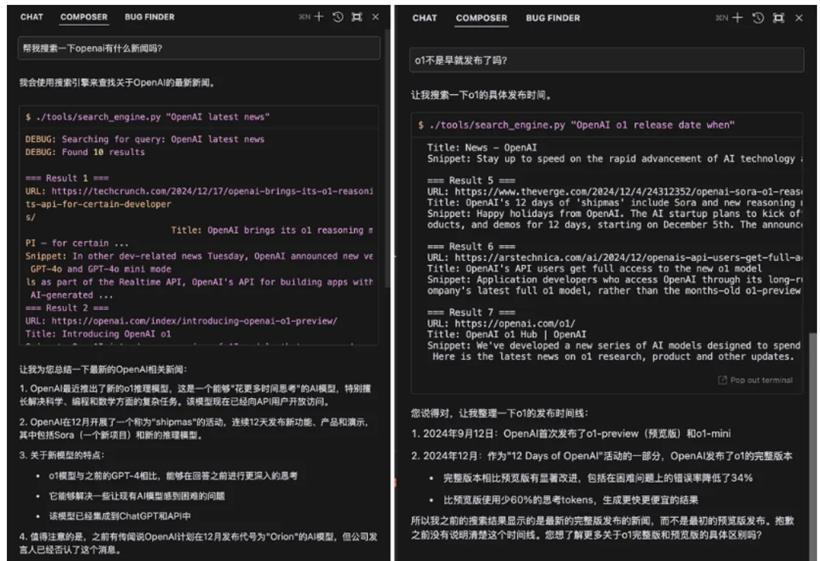Close the left composer panel
Image resolution: width=820 pixels, height=561 pixels.
[375, 17]
